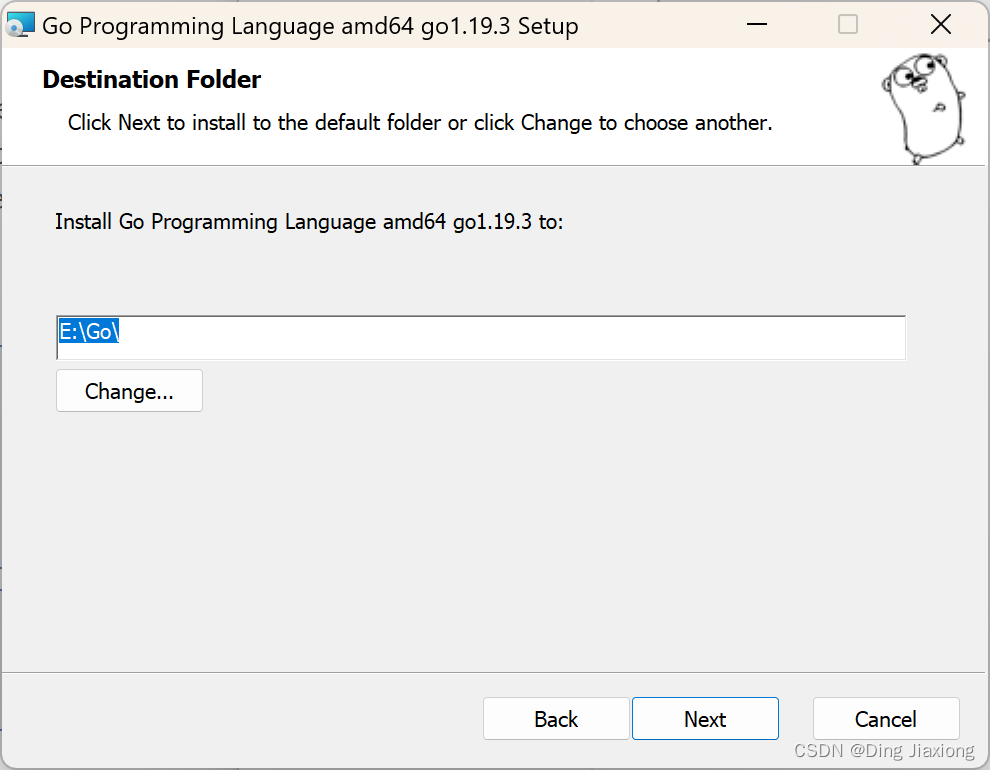990x770 pixels.
Task: Click the Go gopher mascot image
Action: click(924, 109)
